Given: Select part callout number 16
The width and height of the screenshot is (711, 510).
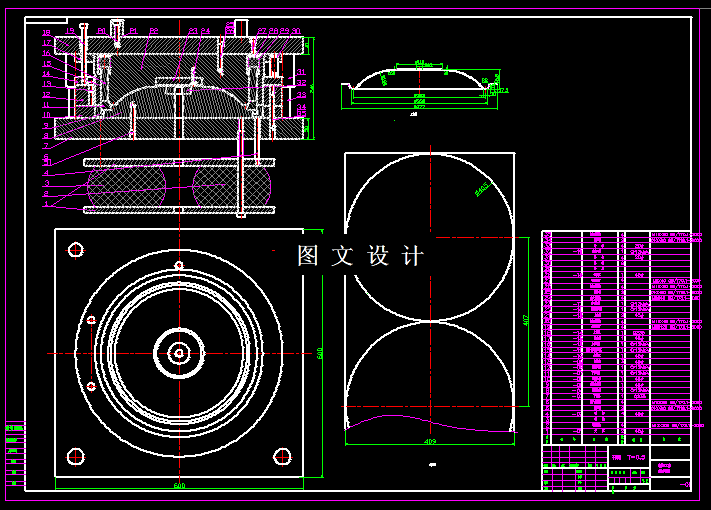Looking at the screenshot, I should pyautogui.click(x=46, y=53).
